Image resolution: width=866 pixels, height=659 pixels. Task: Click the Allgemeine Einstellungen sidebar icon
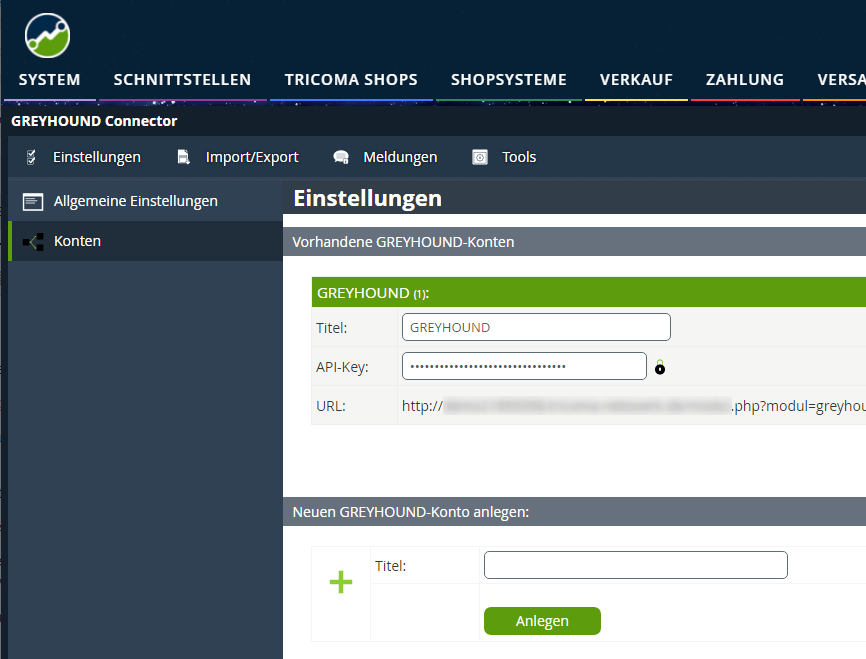(x=33, y=202)
